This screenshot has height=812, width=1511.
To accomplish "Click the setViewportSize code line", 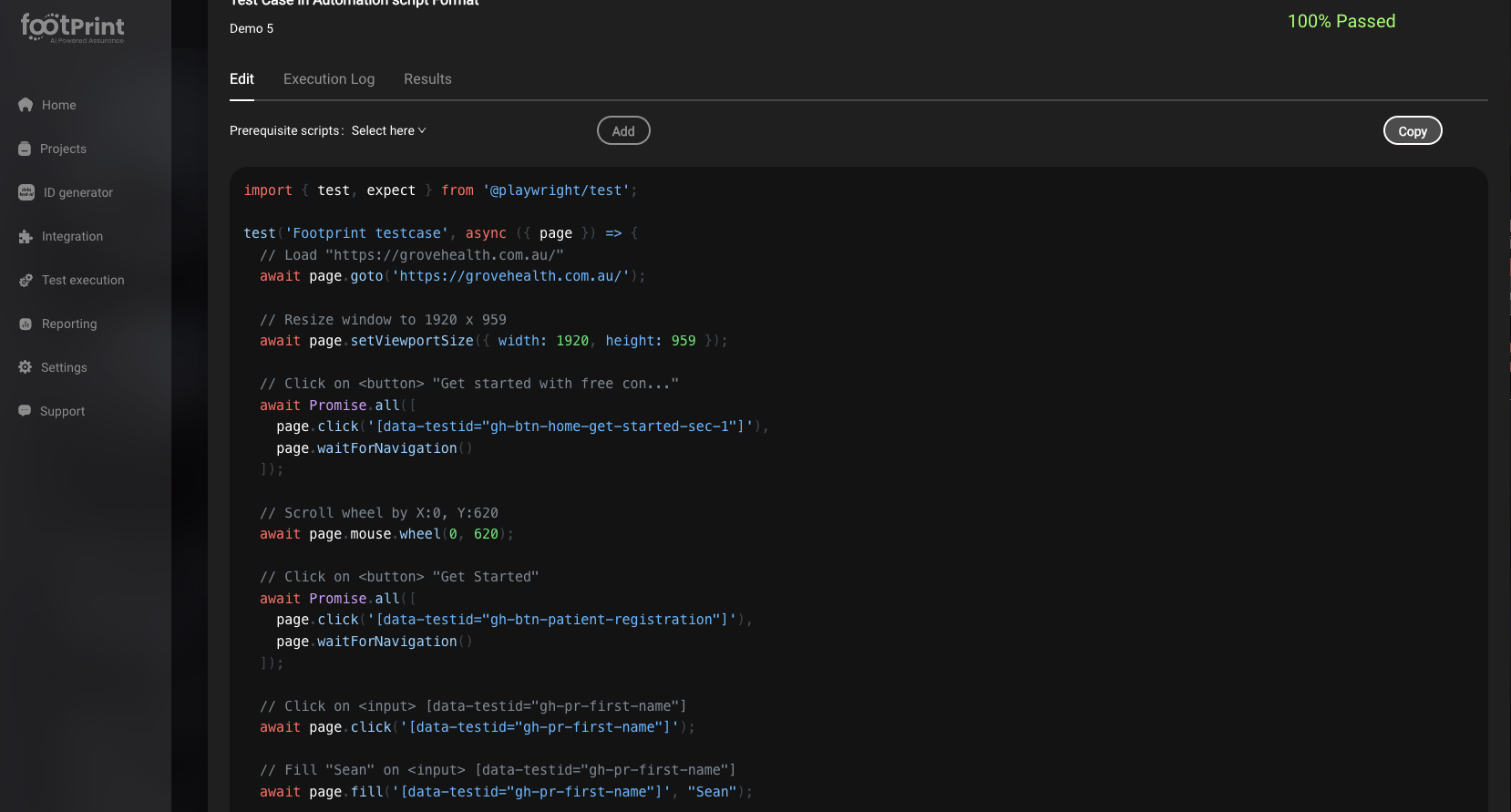I will tap(493, 341).
